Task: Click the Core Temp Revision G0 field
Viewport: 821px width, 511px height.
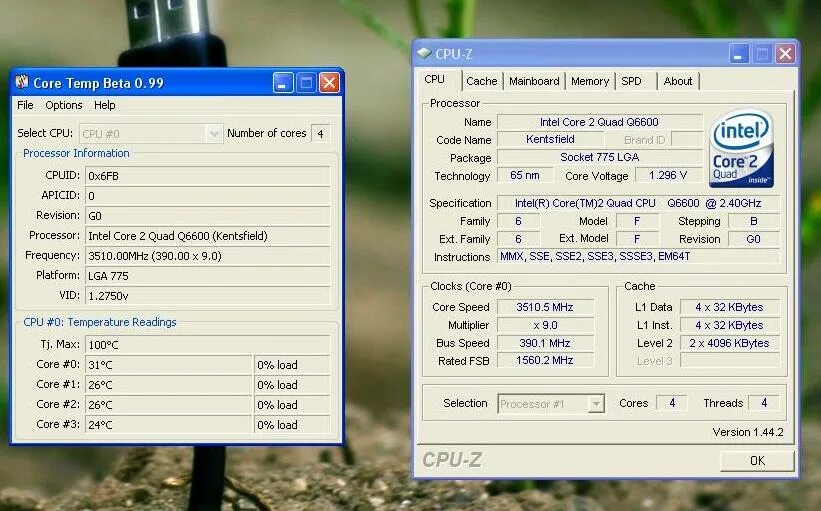Action: click(208, 216)
